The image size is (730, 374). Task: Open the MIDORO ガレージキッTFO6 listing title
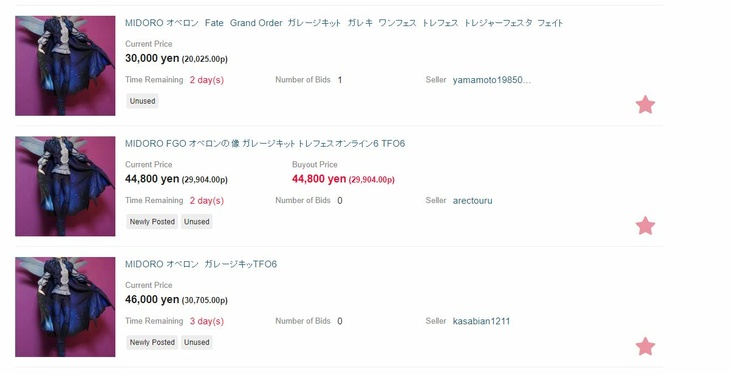click(201, 264)
